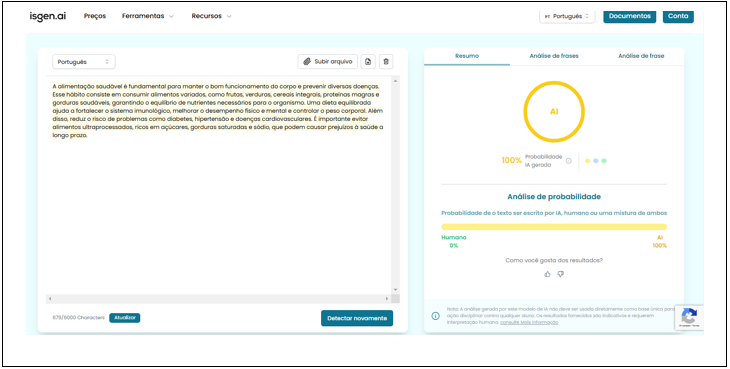This screenshot has width=730, height=369.
Task: Click the AI result circle gauge
Action: click(x=554, y=112)
